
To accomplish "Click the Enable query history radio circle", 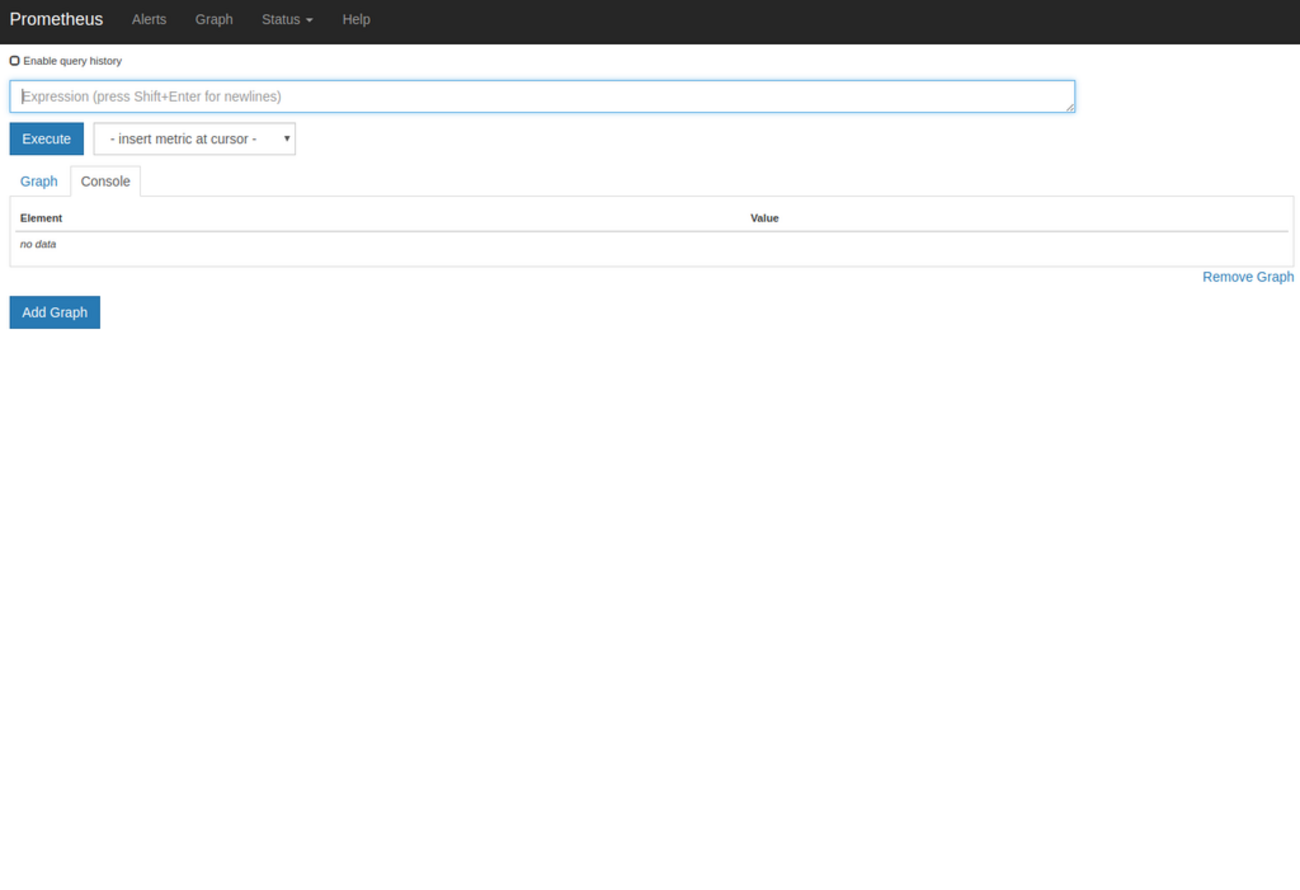I will coord(14,60).
